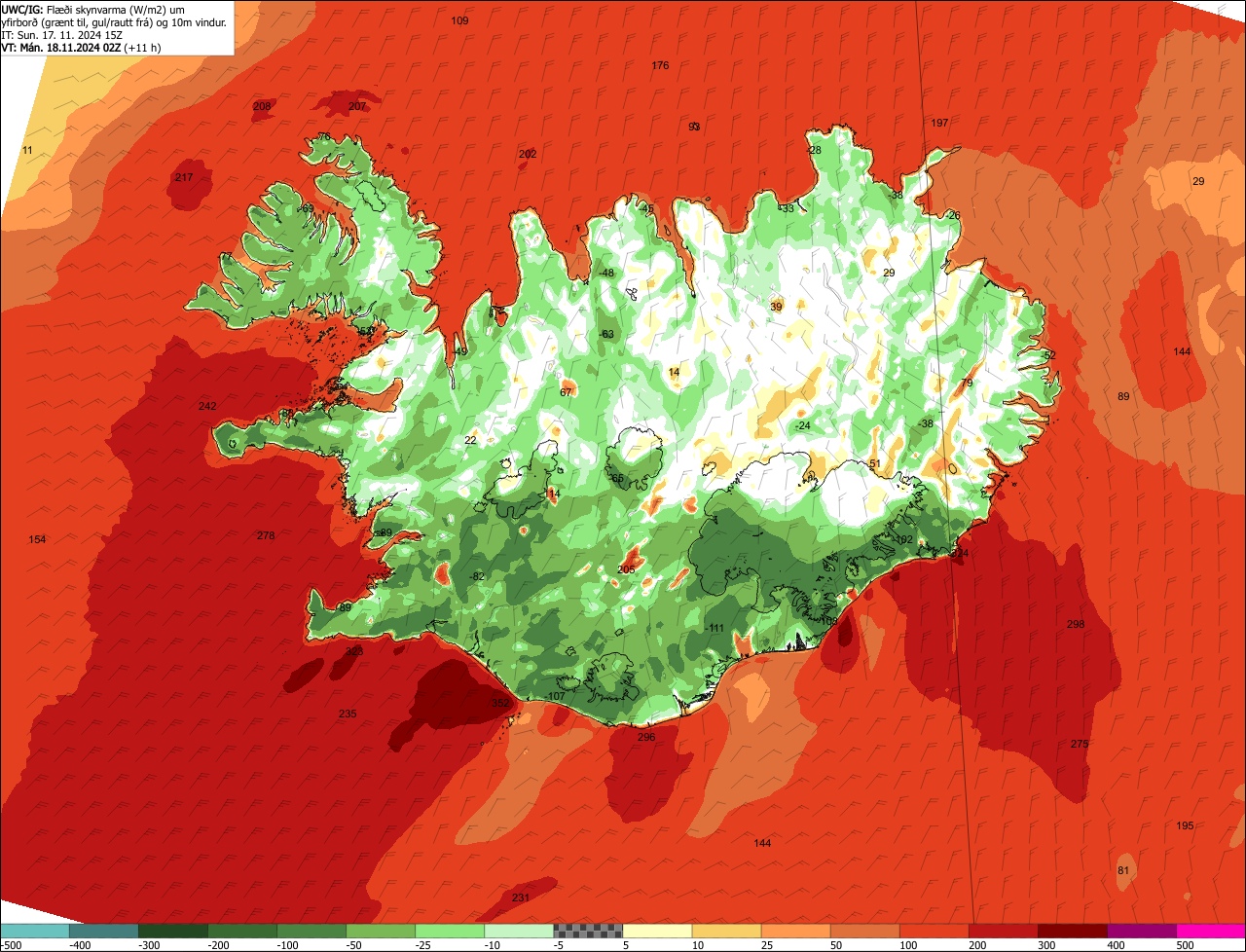Screen dimensions: 1246x952
Task: Click the map value 231 at the bottom
Action: click(521, 897)
